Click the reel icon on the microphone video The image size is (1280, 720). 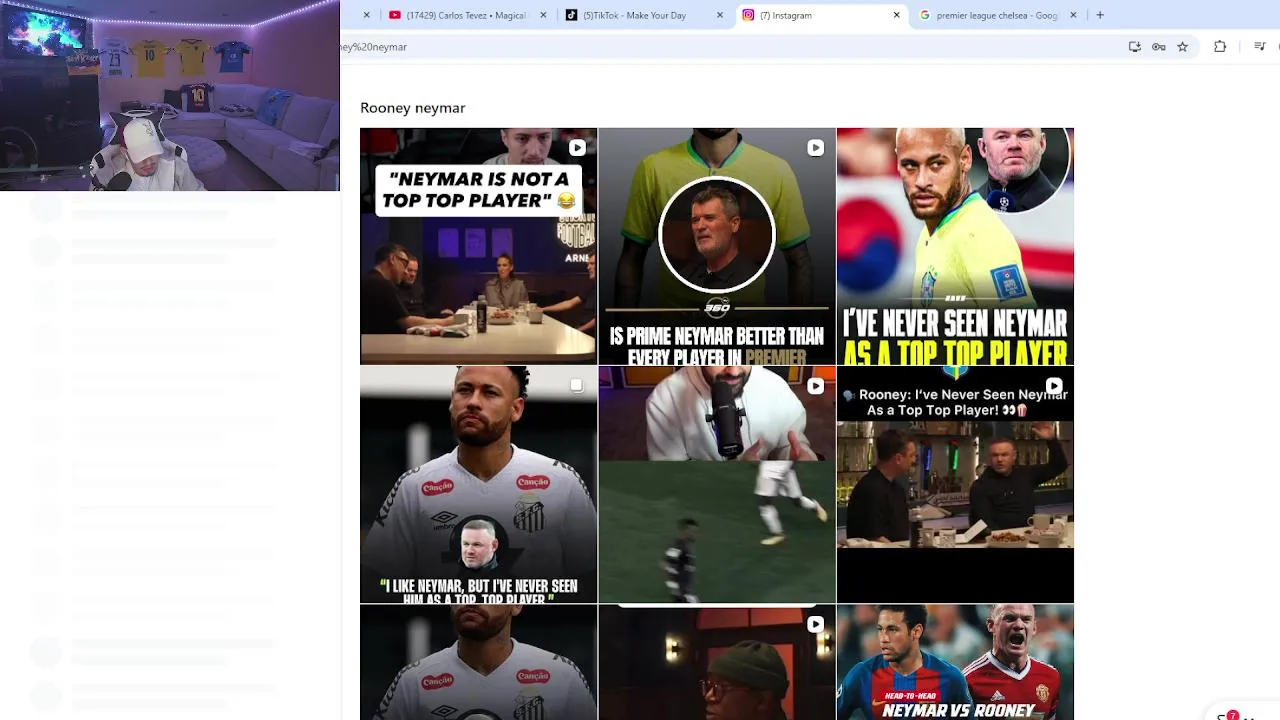click(x=815, y=386)
